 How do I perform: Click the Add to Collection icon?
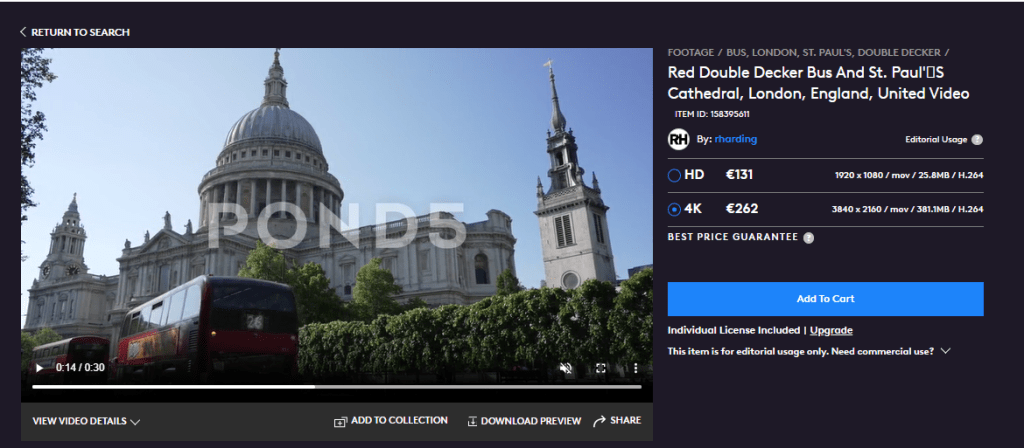340,421
